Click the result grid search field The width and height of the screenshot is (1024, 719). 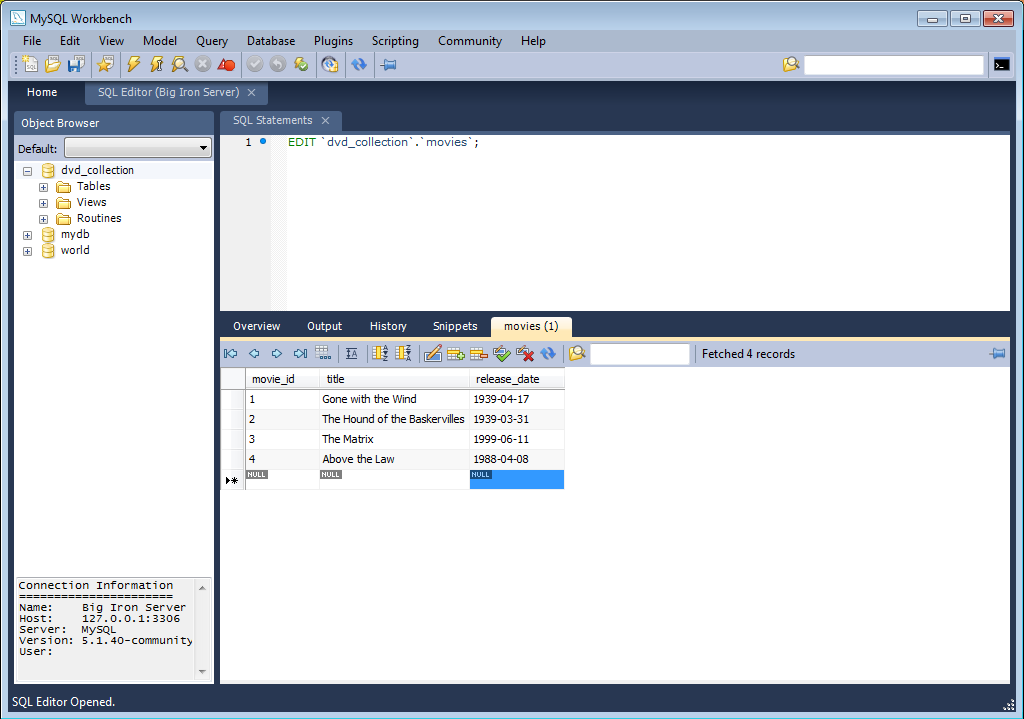click(640, 354)
